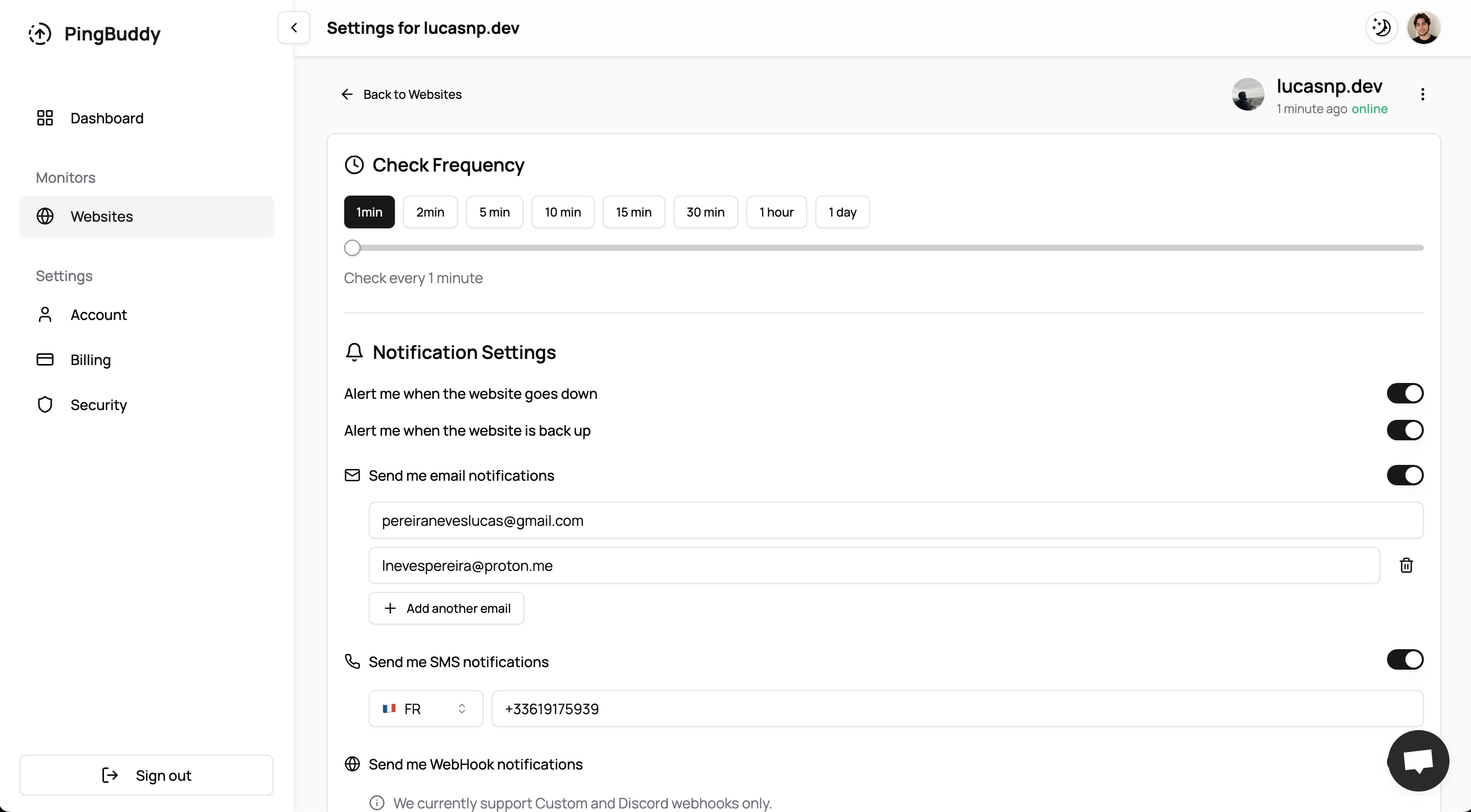Click the email envelope icon
The image size is (1471, 812).
tap(352, 475)
